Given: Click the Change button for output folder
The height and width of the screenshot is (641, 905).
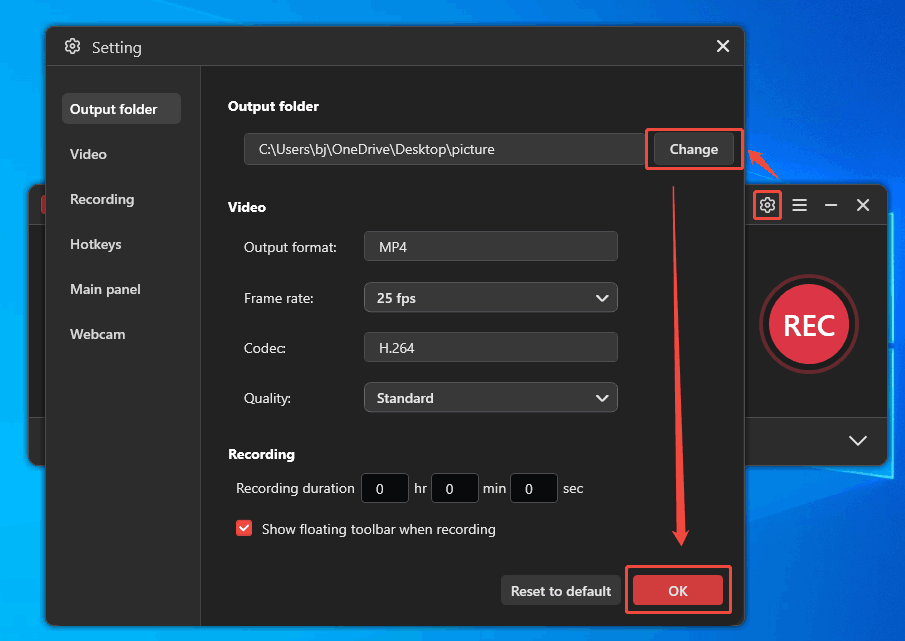Looking at the screenshot, I should (x=693, y=149).
